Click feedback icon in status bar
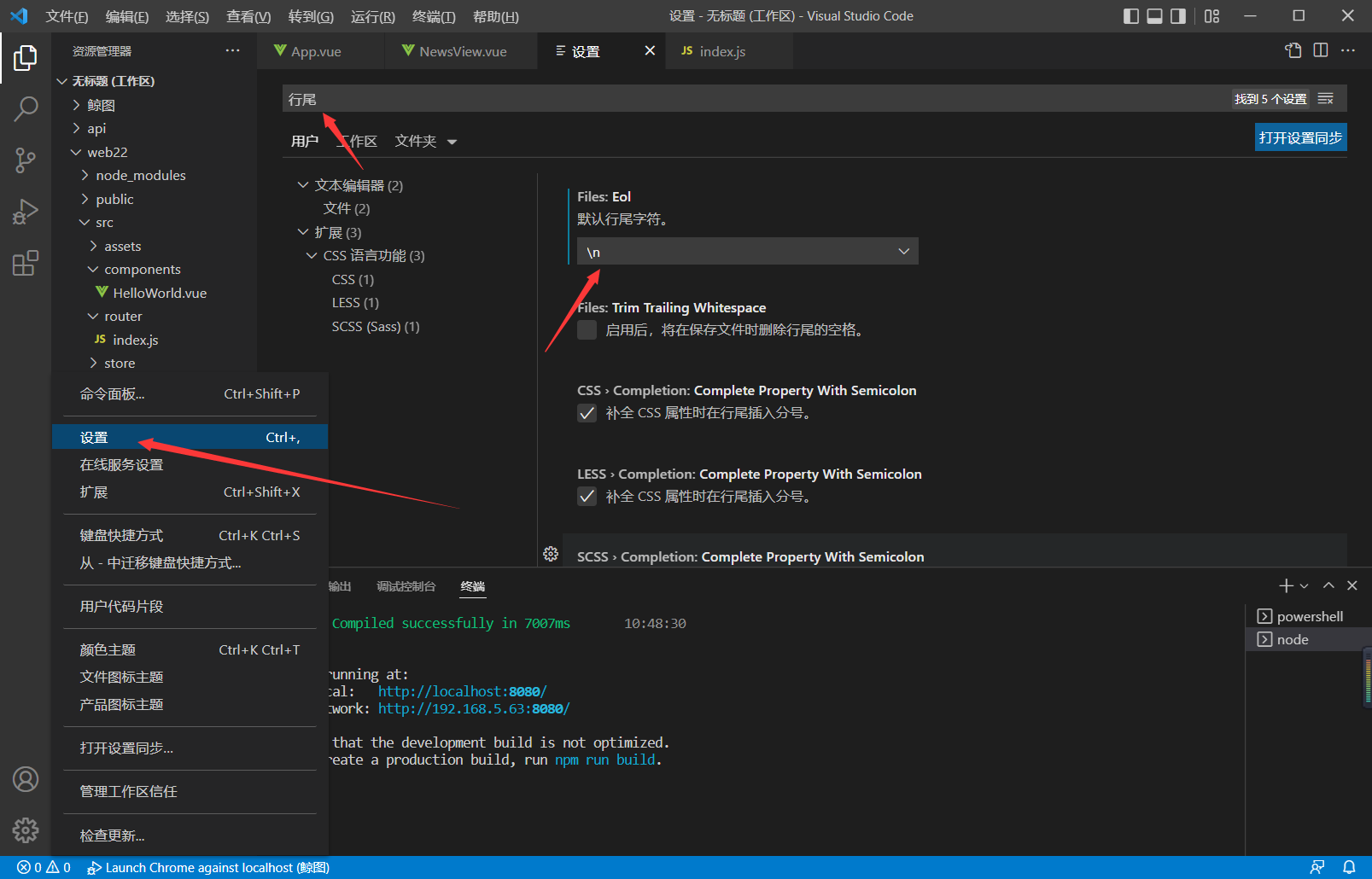 (1317, 868)
